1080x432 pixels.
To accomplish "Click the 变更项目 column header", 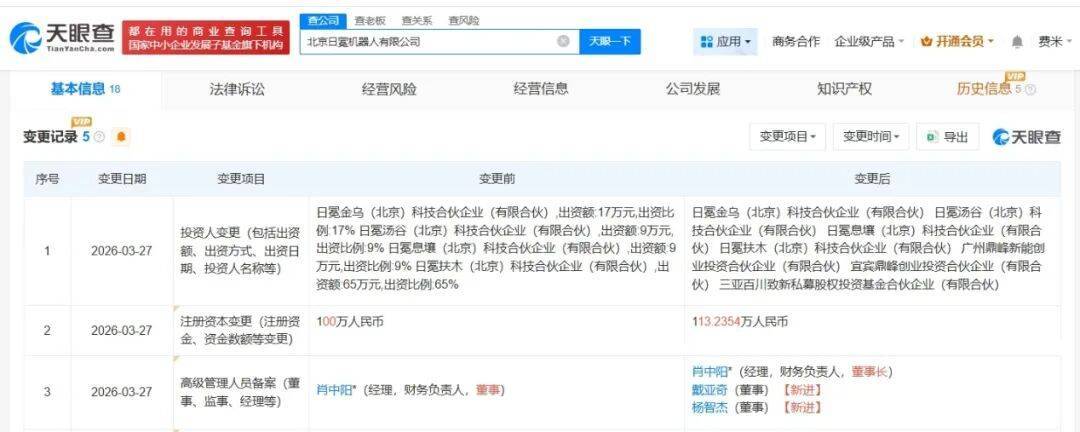I will tap(241, 179).
